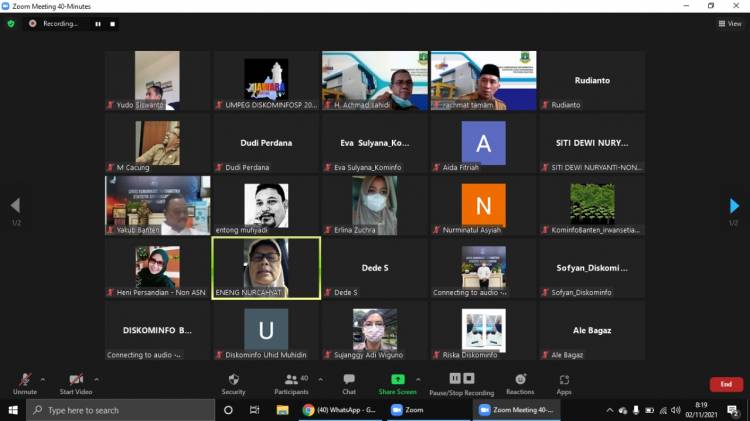750x421 pixels.
Task: Select Eva Sulyana_Kominfo tile
Action: 375,143
